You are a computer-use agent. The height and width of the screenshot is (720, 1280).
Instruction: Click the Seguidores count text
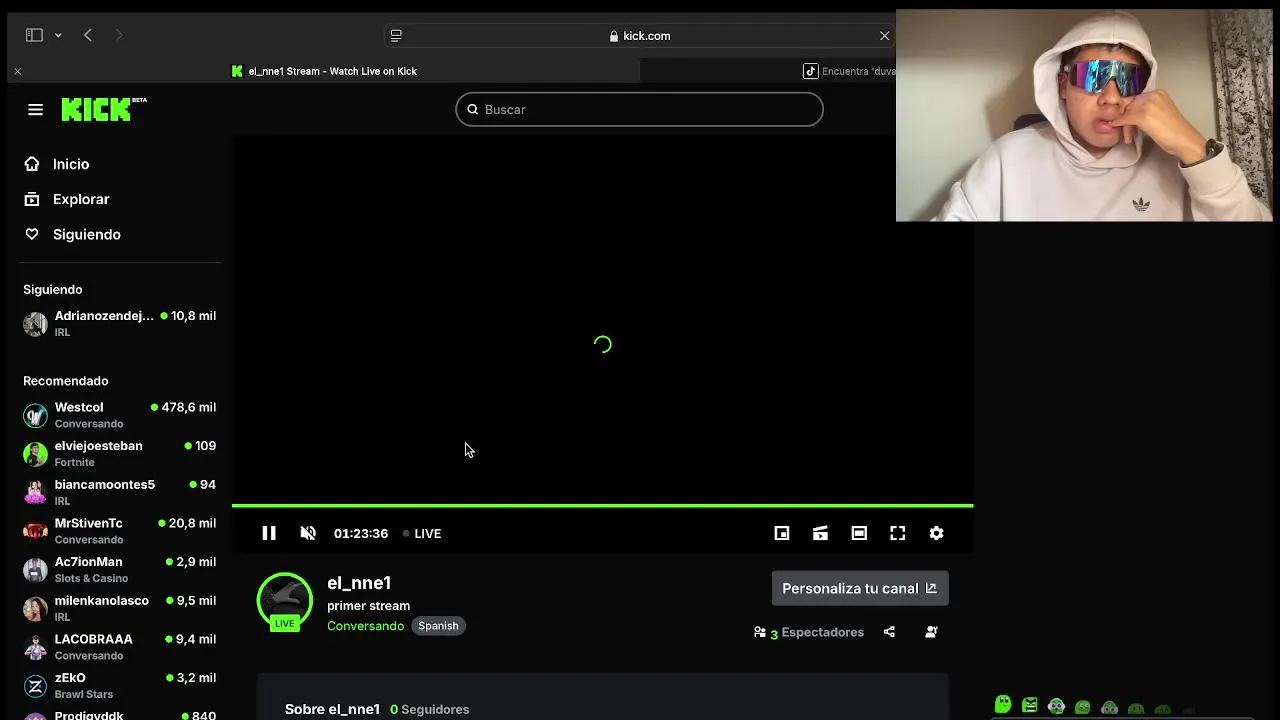[429, 709]
